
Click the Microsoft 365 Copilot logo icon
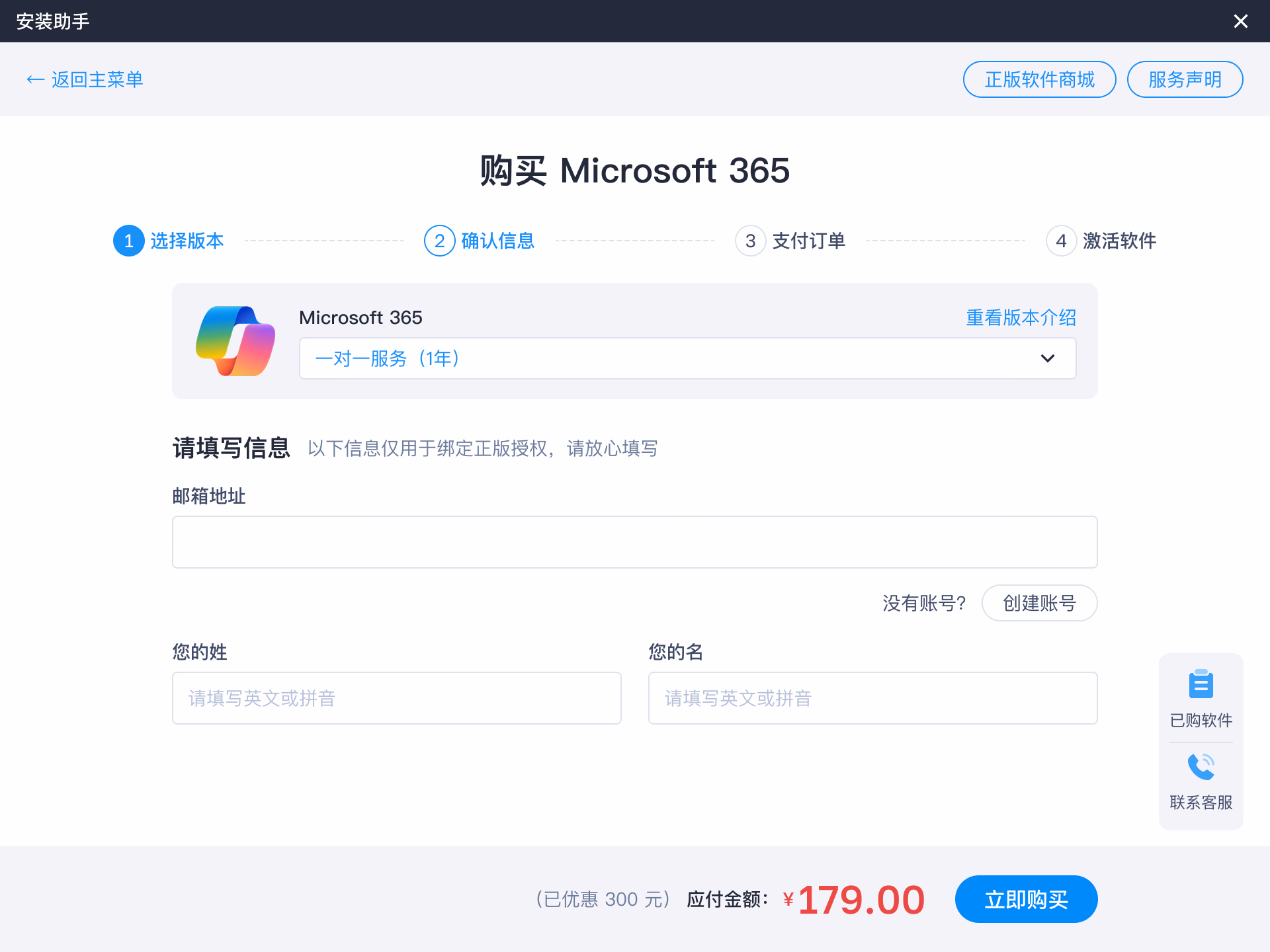click(x=235, y=341)
